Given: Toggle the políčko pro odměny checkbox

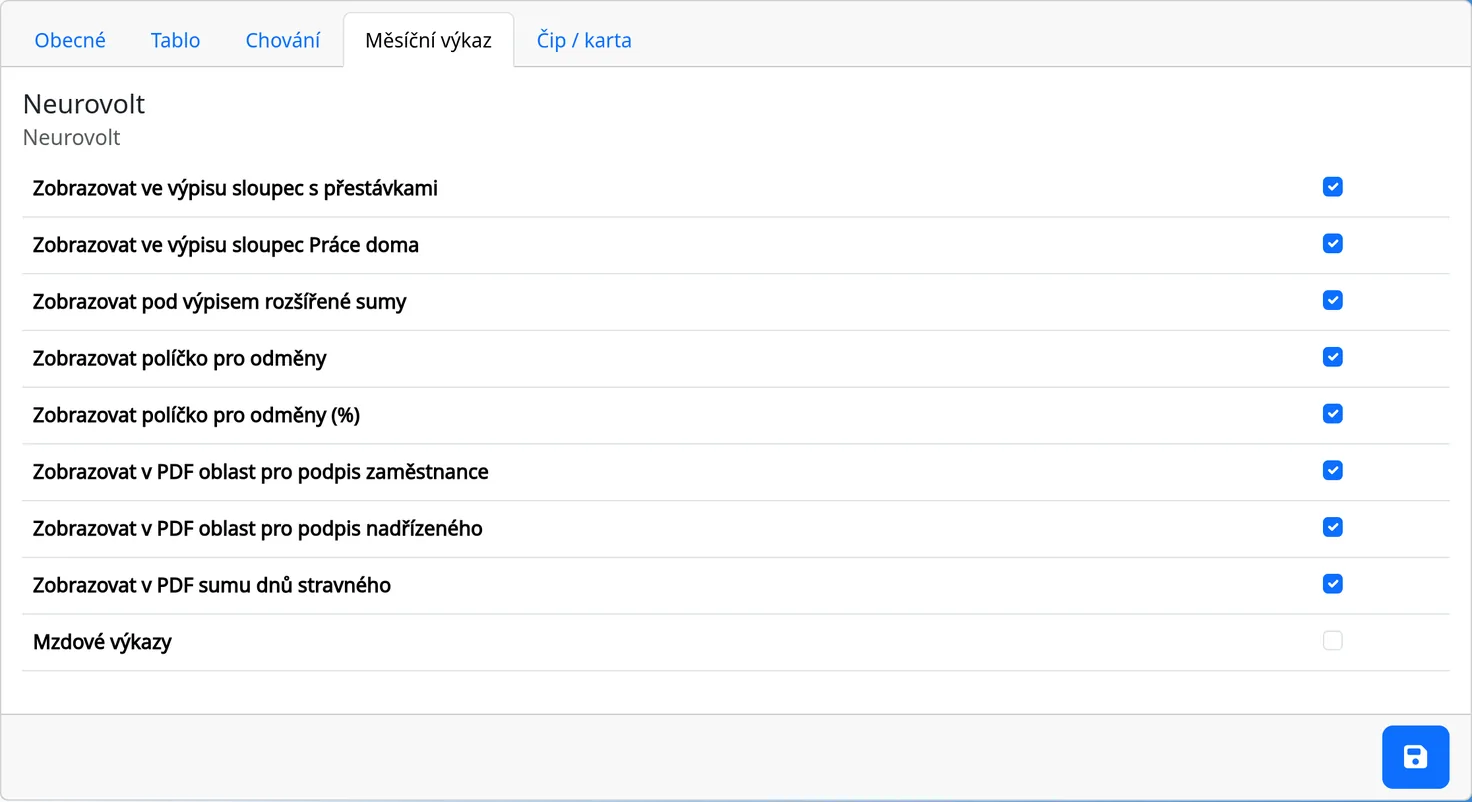Looking at the screenshot, I should [x=1332, y=357].
